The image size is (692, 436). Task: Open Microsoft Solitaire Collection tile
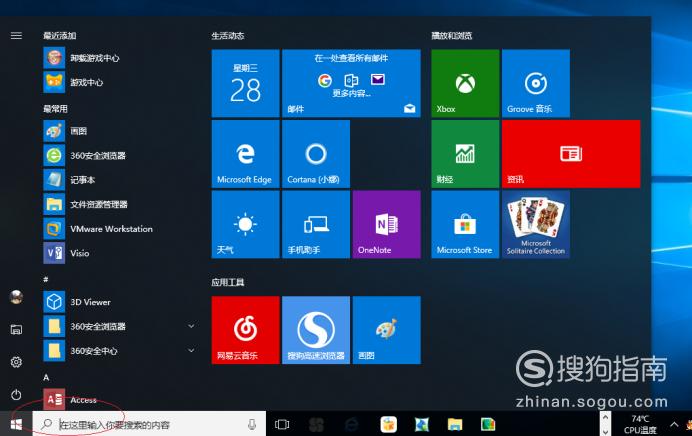536,224
